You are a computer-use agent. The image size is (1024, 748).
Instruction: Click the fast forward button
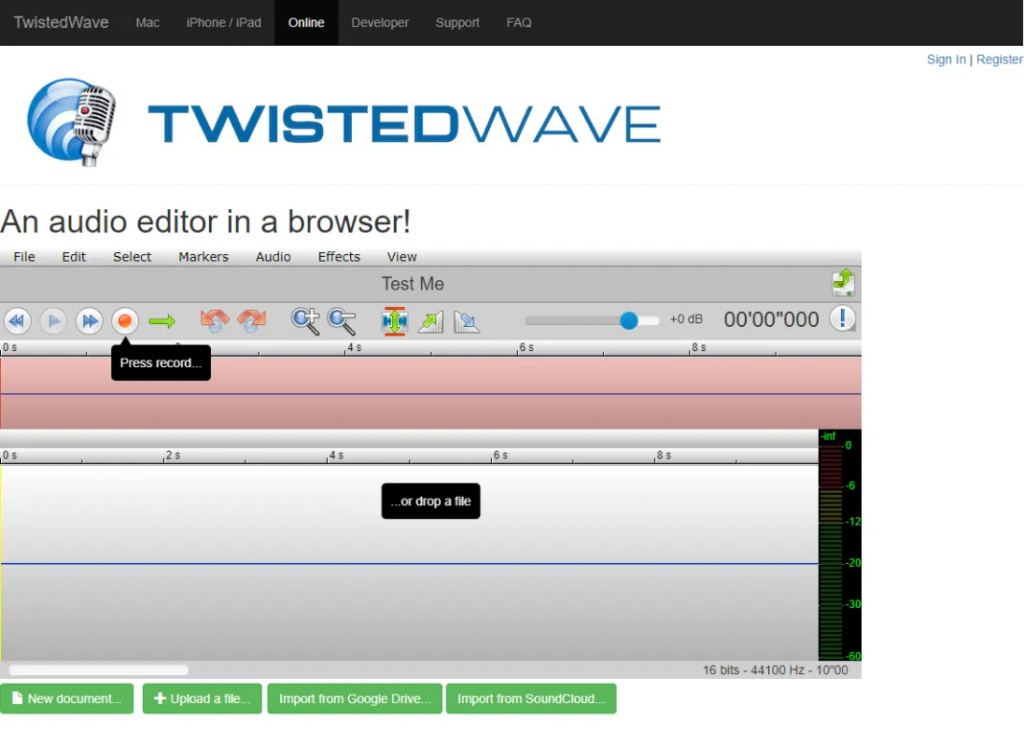(x=89, y=321)
